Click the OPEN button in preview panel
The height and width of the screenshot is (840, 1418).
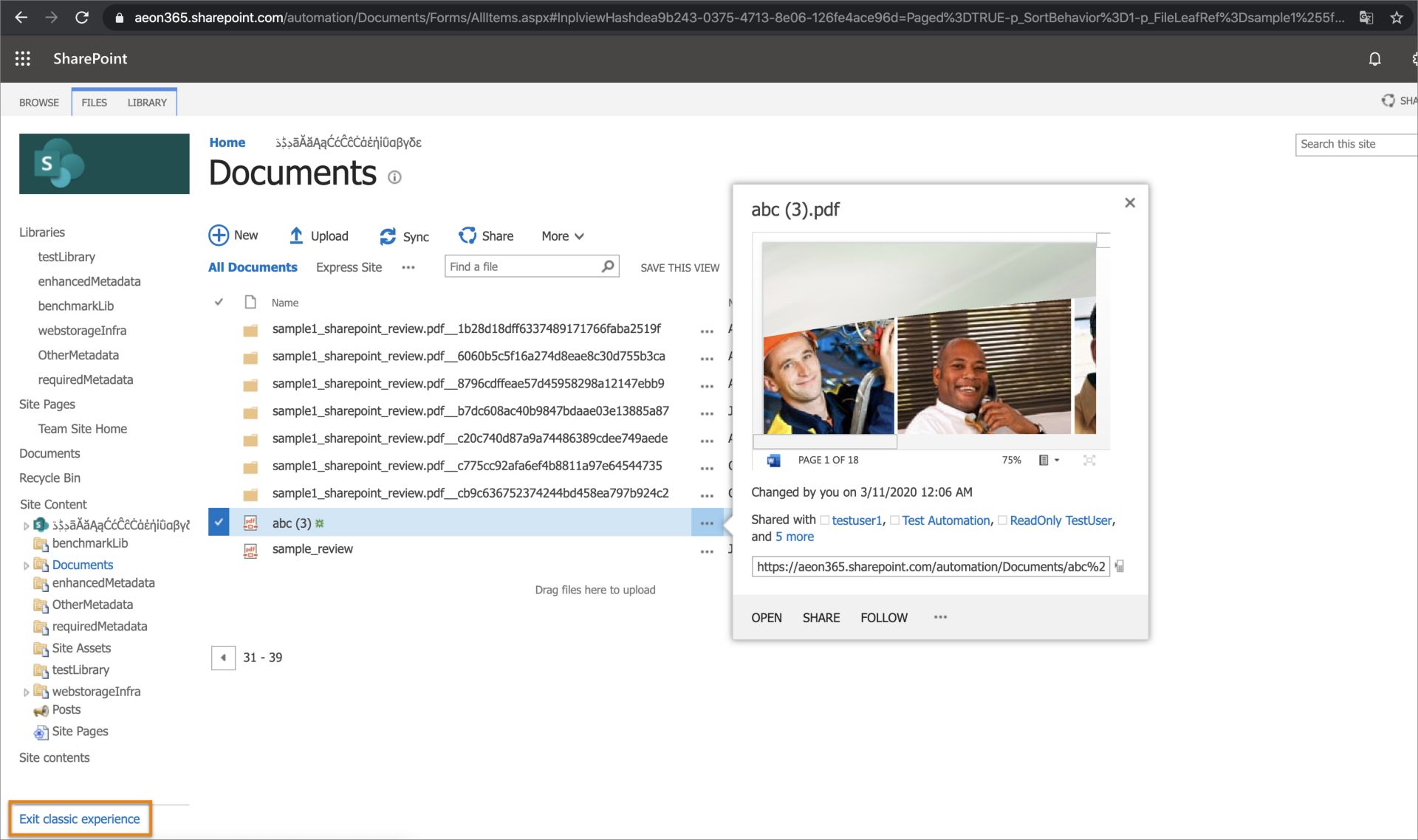coord(767,617)
